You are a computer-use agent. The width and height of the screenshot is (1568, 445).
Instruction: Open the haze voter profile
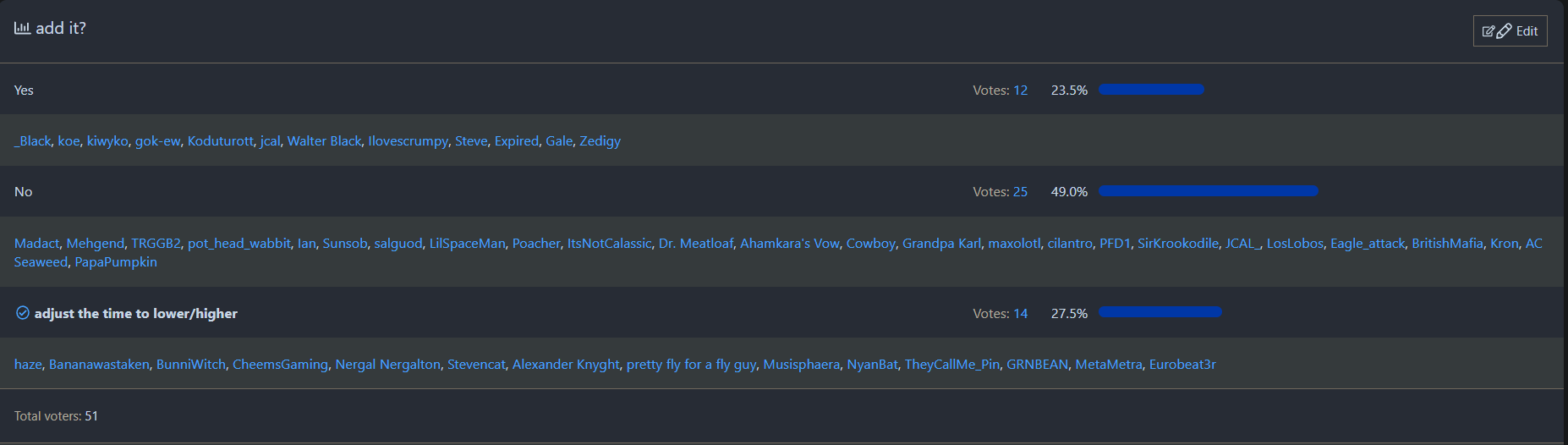click(28, 365)
